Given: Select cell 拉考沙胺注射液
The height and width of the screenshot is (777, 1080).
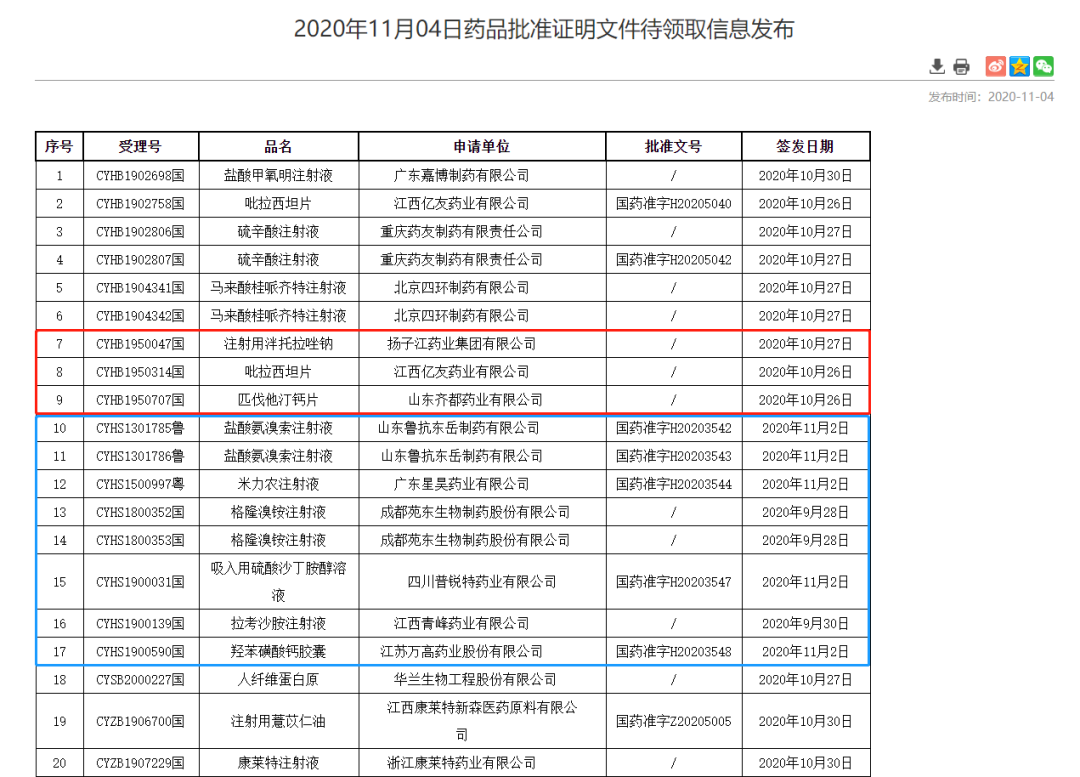Looking at the screenshot, I should tap(278, 624).
